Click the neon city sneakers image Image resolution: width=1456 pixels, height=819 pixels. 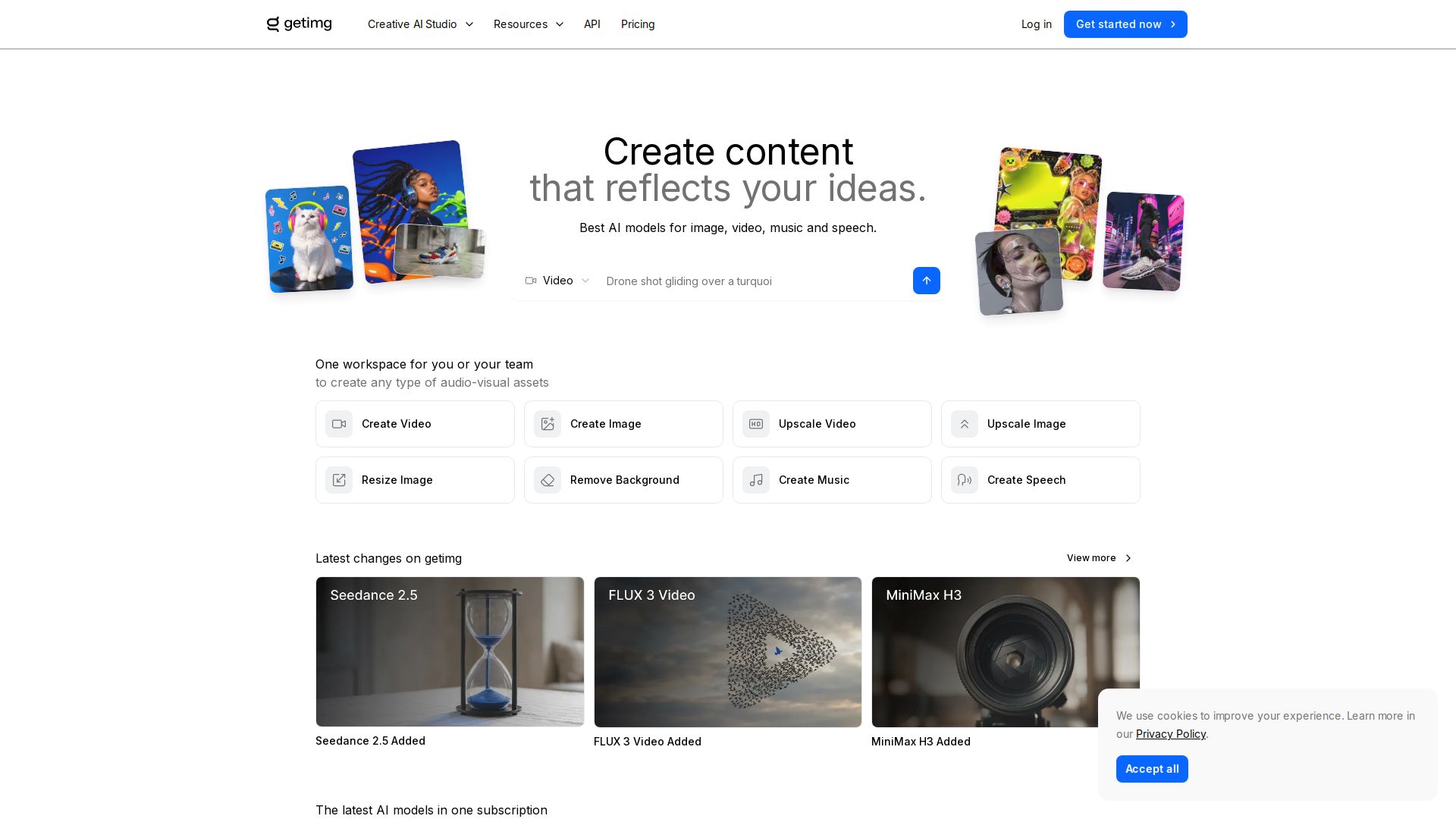[1144, 241]
